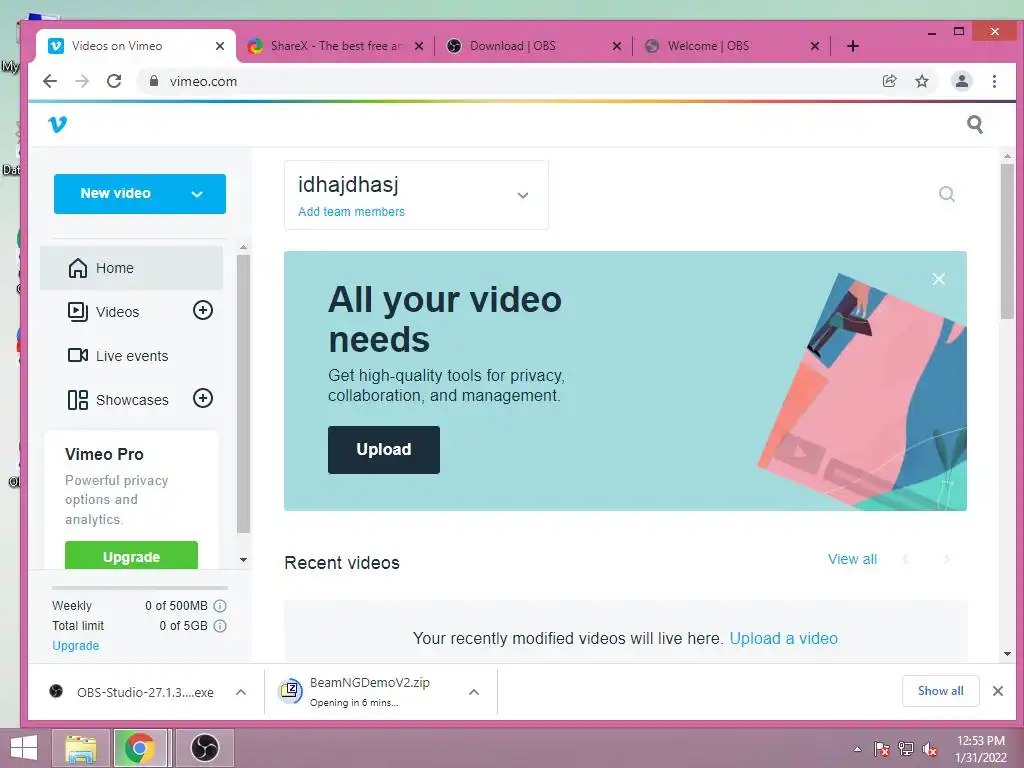
Task: Click View all recent videos link
Action: coord(852,559)
